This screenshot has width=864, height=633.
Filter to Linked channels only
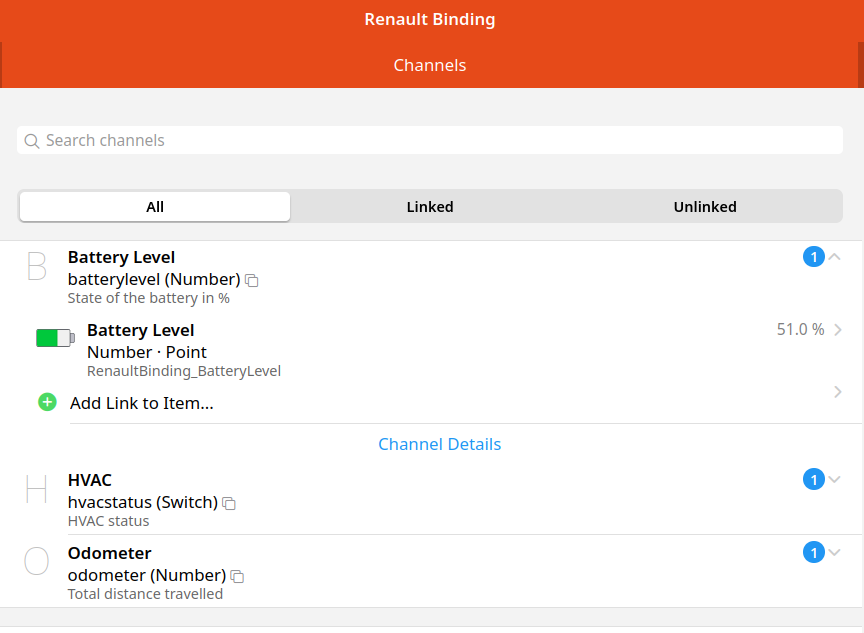430,207
